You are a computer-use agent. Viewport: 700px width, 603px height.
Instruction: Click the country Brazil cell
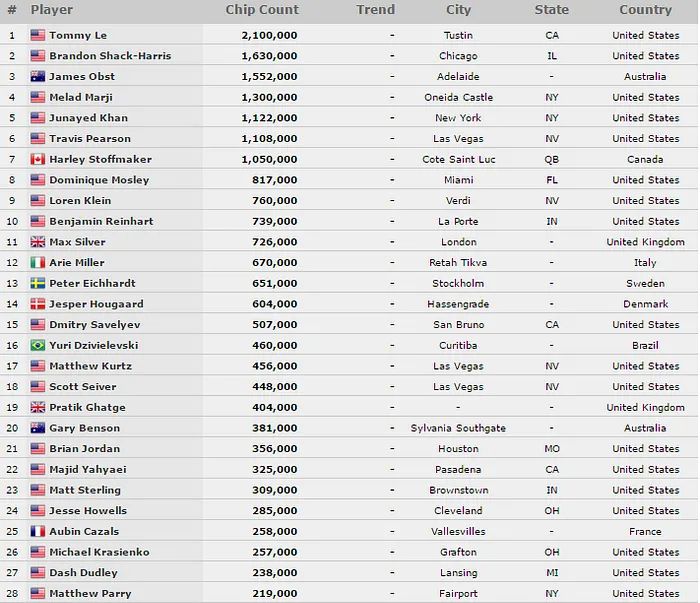[645, 345]
